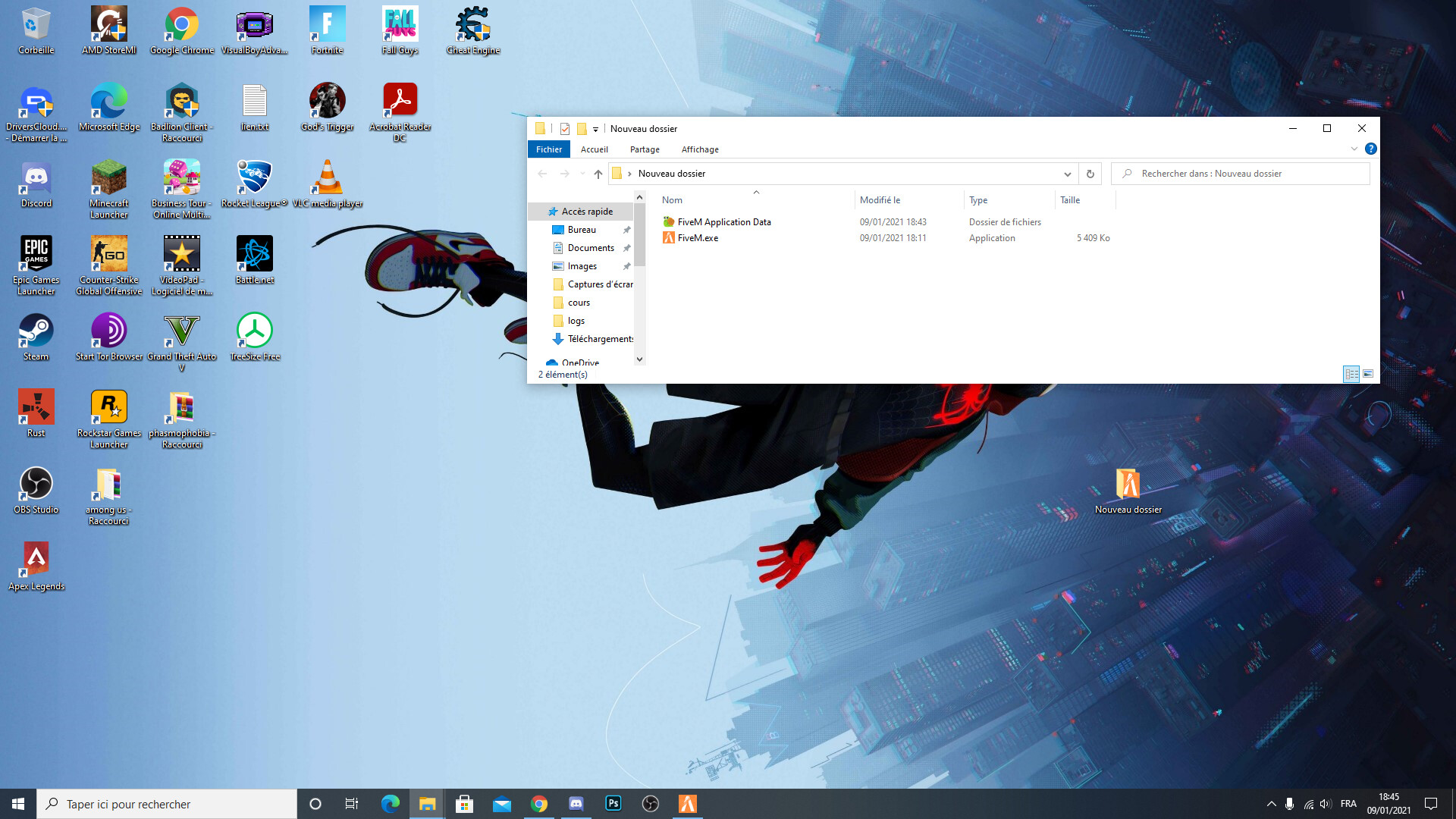Open the Fichier menu tab
The width and height of the screenshot is (1456, 819).
tap(548, 149)
